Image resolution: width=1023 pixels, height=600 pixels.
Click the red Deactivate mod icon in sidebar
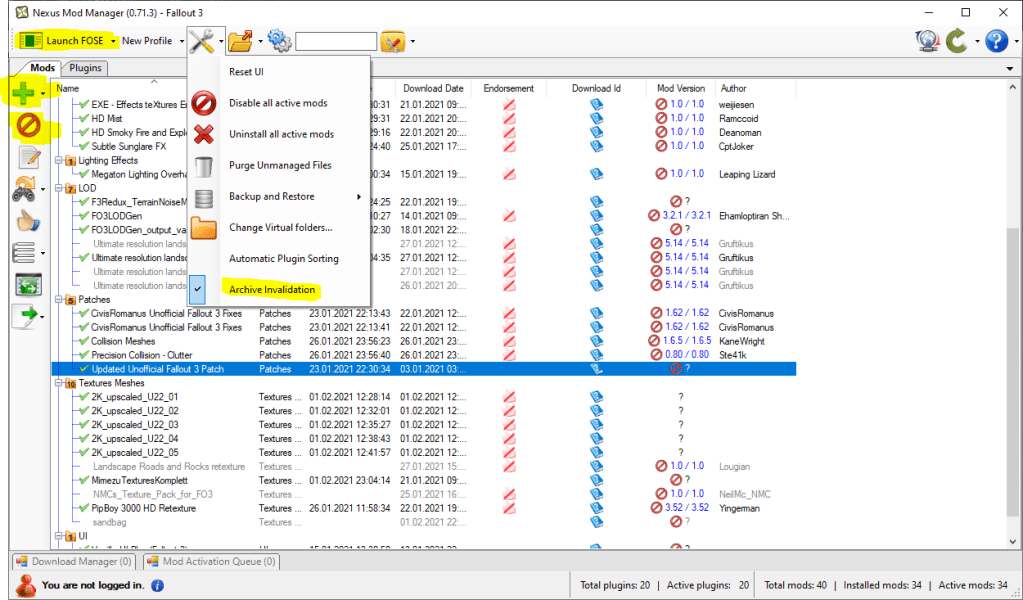(27, 126)
